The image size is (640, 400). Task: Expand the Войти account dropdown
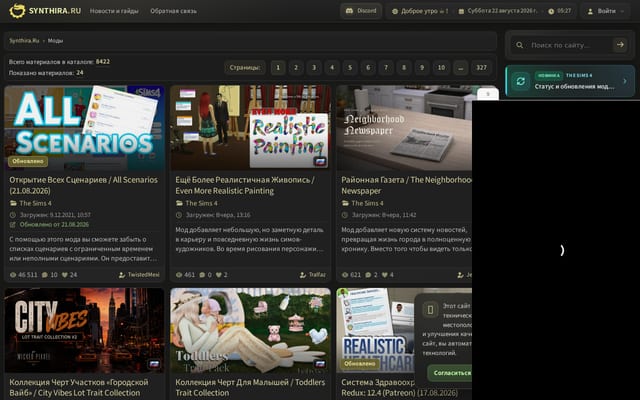click(606, 11)
